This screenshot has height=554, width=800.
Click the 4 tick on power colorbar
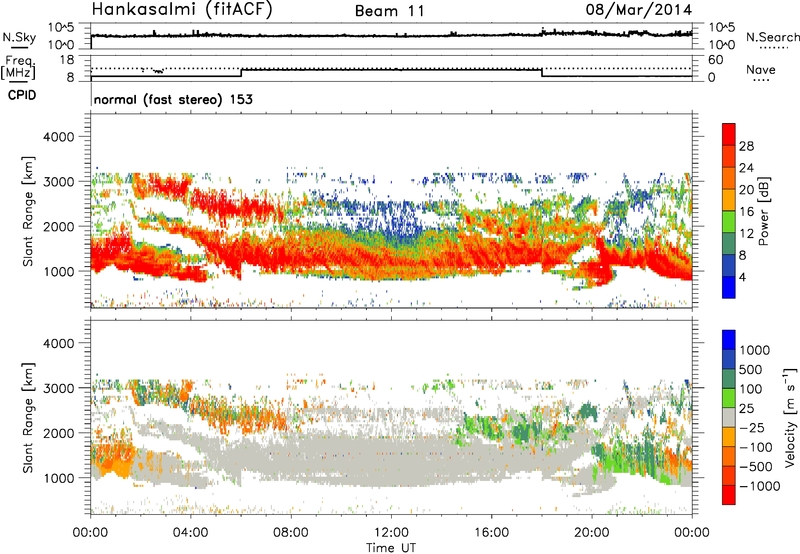click(x=742, y=277)
